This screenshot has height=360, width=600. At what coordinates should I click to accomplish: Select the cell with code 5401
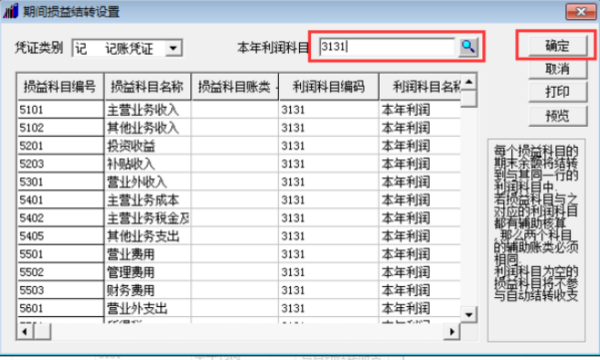[60, 200]
